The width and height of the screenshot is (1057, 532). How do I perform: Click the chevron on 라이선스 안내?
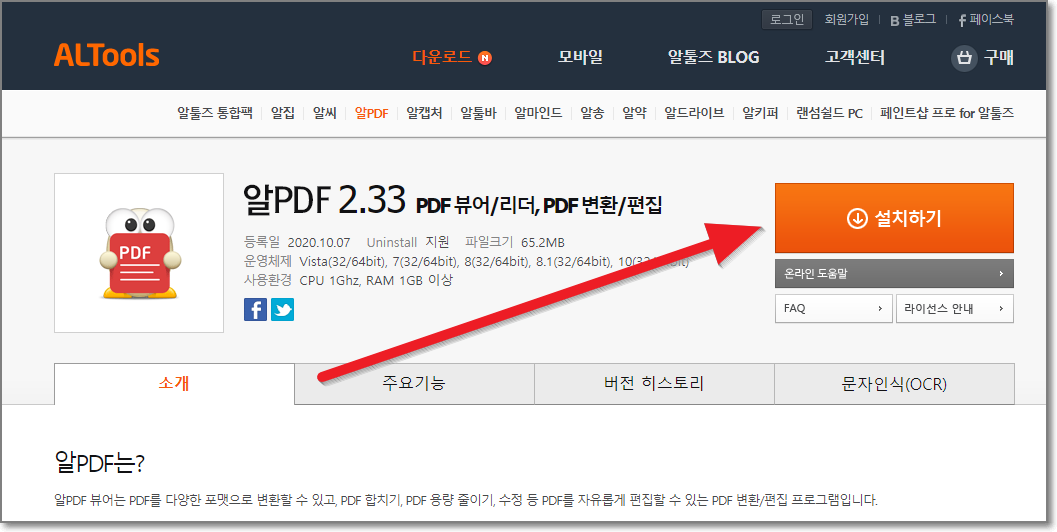pos(1001,308)
